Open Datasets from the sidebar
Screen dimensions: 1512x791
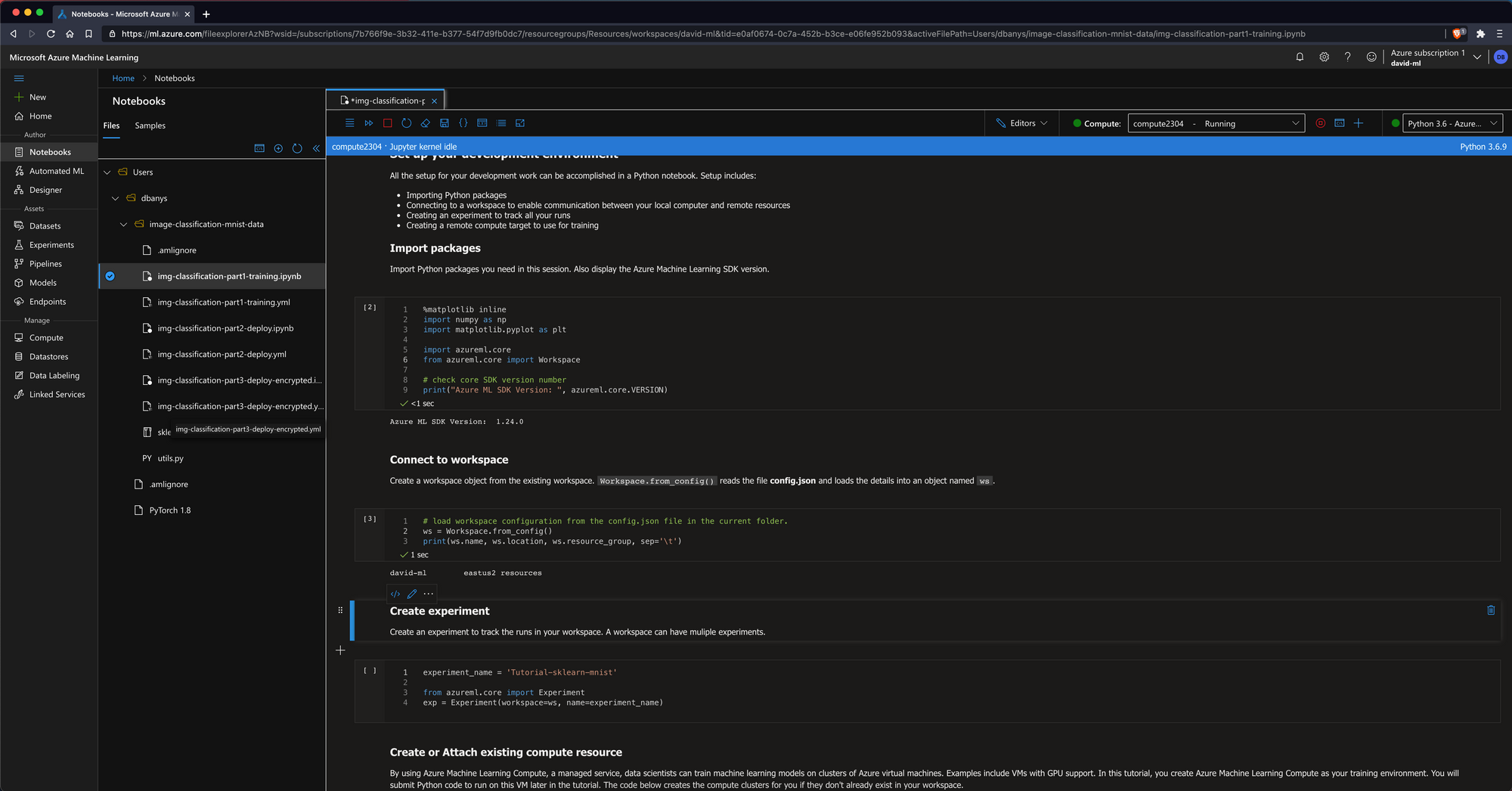tap(49, 226)
